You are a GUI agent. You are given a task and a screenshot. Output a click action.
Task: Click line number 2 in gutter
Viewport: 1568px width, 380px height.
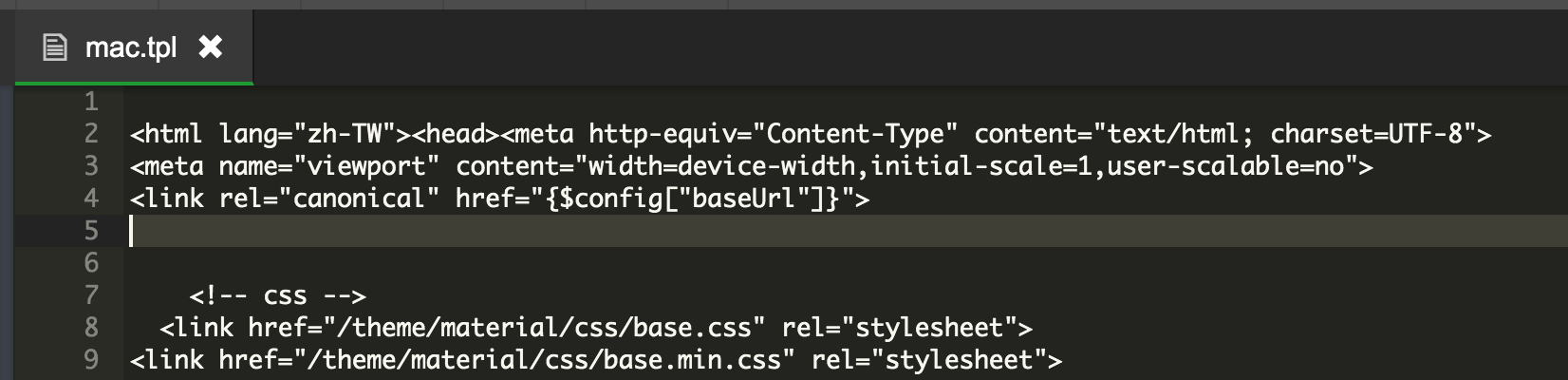pyautogui.click(x=91, y=134)
